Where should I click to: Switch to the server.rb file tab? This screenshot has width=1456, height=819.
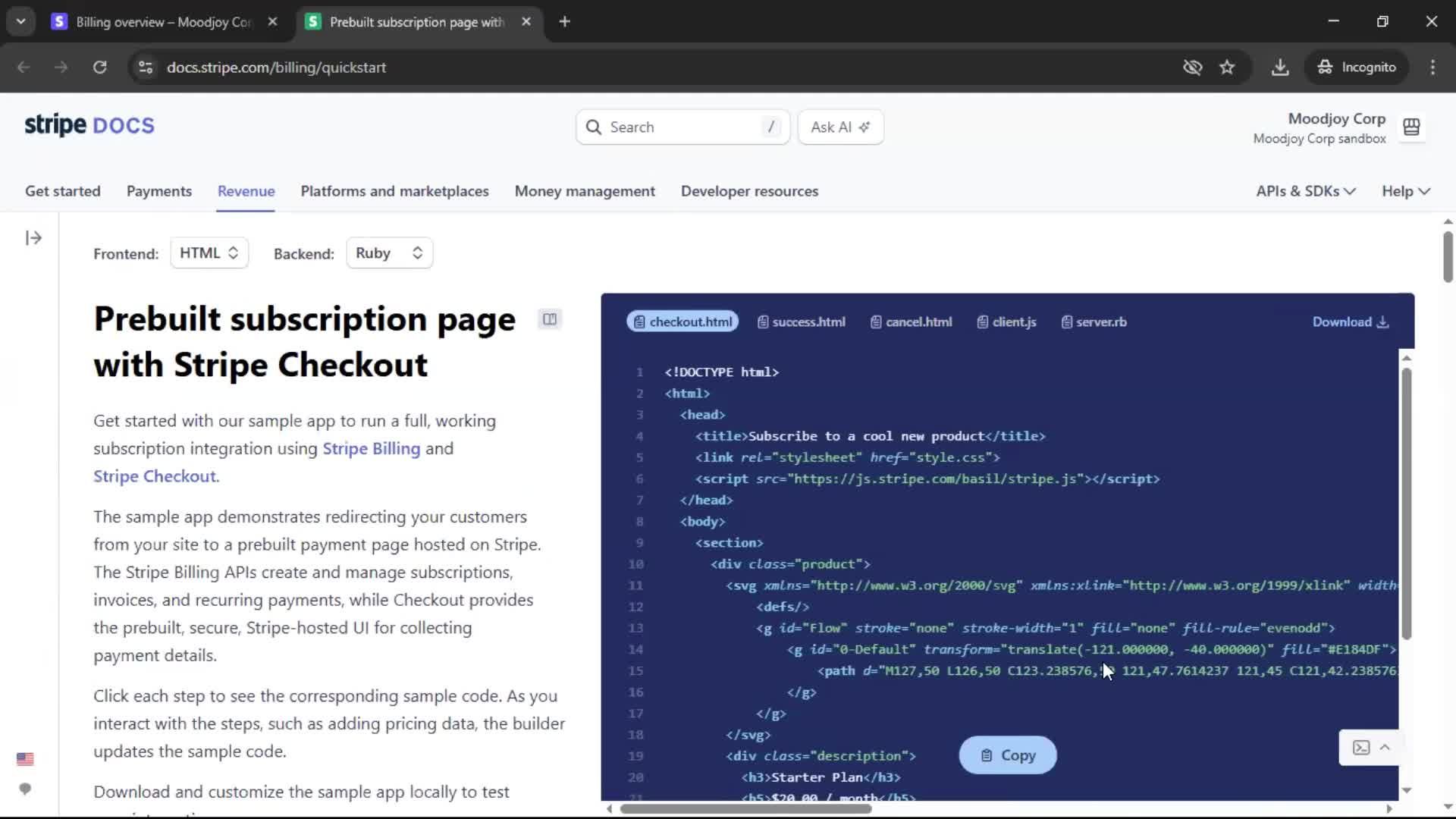coord(1094,322)
